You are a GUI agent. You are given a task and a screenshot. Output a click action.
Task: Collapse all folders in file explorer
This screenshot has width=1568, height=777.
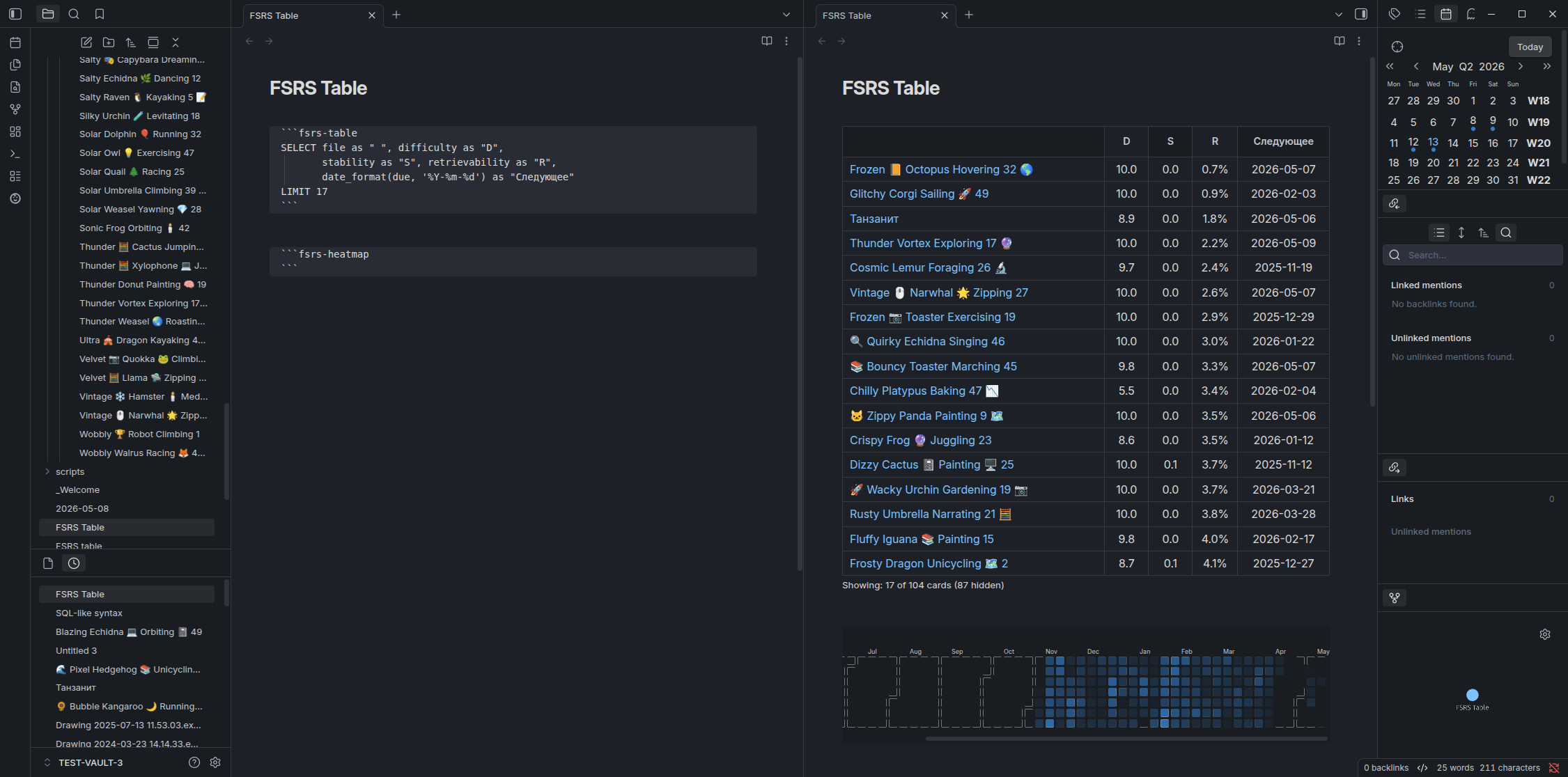click(176, 42)
